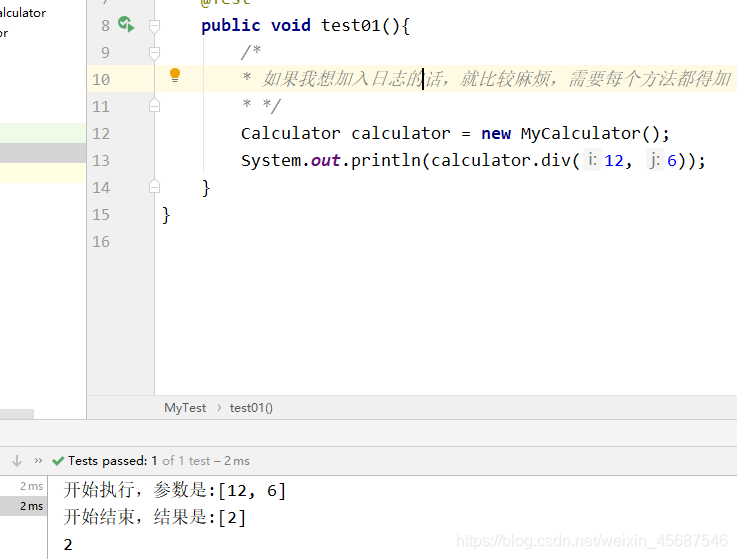Click the number 12 argument
Screen dimensions: 737x559
[614, 161]
